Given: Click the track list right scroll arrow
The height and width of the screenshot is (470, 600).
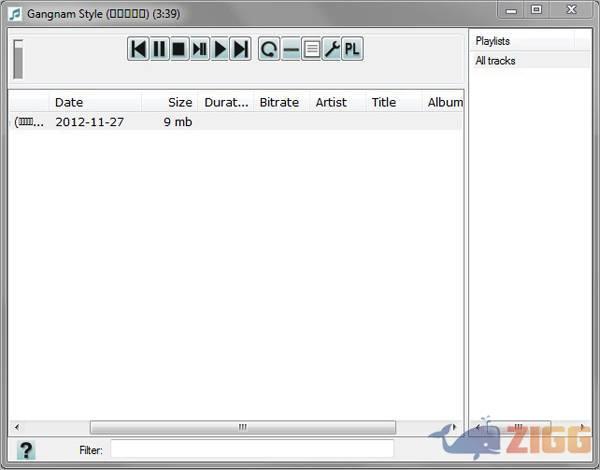Looking at the screenshot, I should pyautogui.click(x=454, y=427).
